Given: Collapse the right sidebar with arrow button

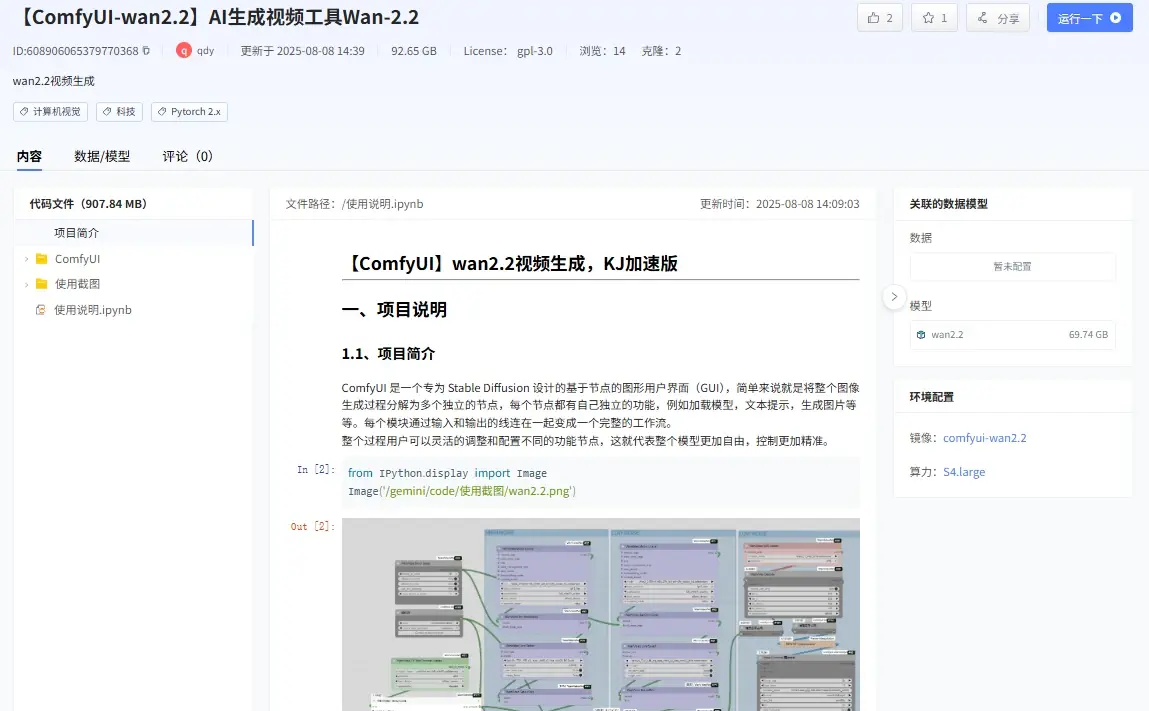Looking at the screenshot, I should coord(894,297).
